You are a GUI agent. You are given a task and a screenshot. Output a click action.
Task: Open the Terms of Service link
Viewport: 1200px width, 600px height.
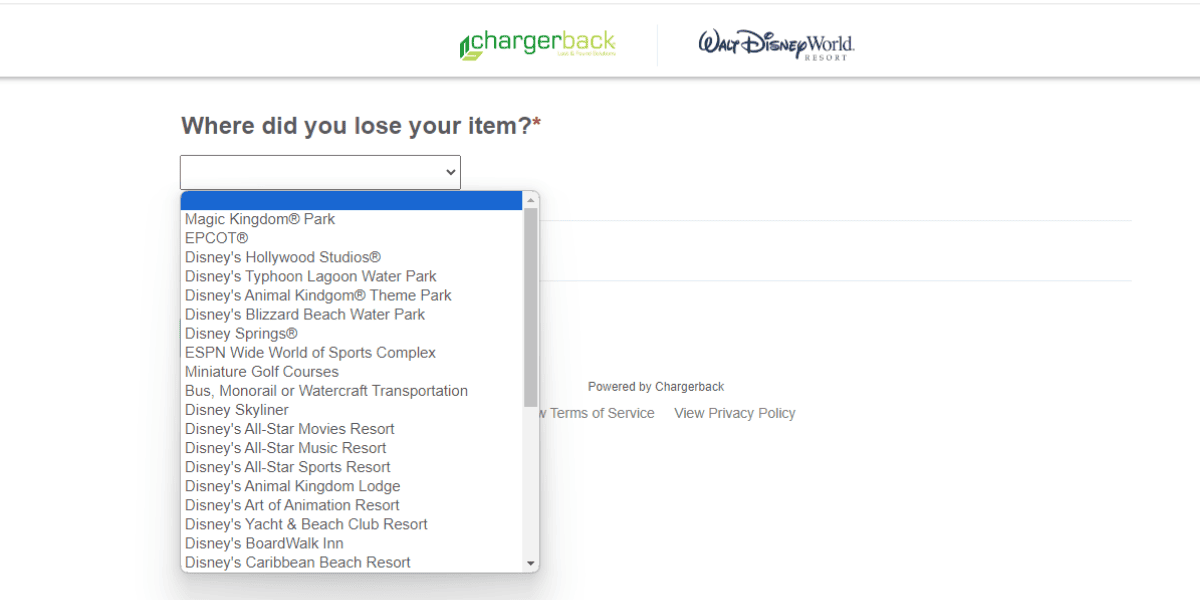coord(597,413)
